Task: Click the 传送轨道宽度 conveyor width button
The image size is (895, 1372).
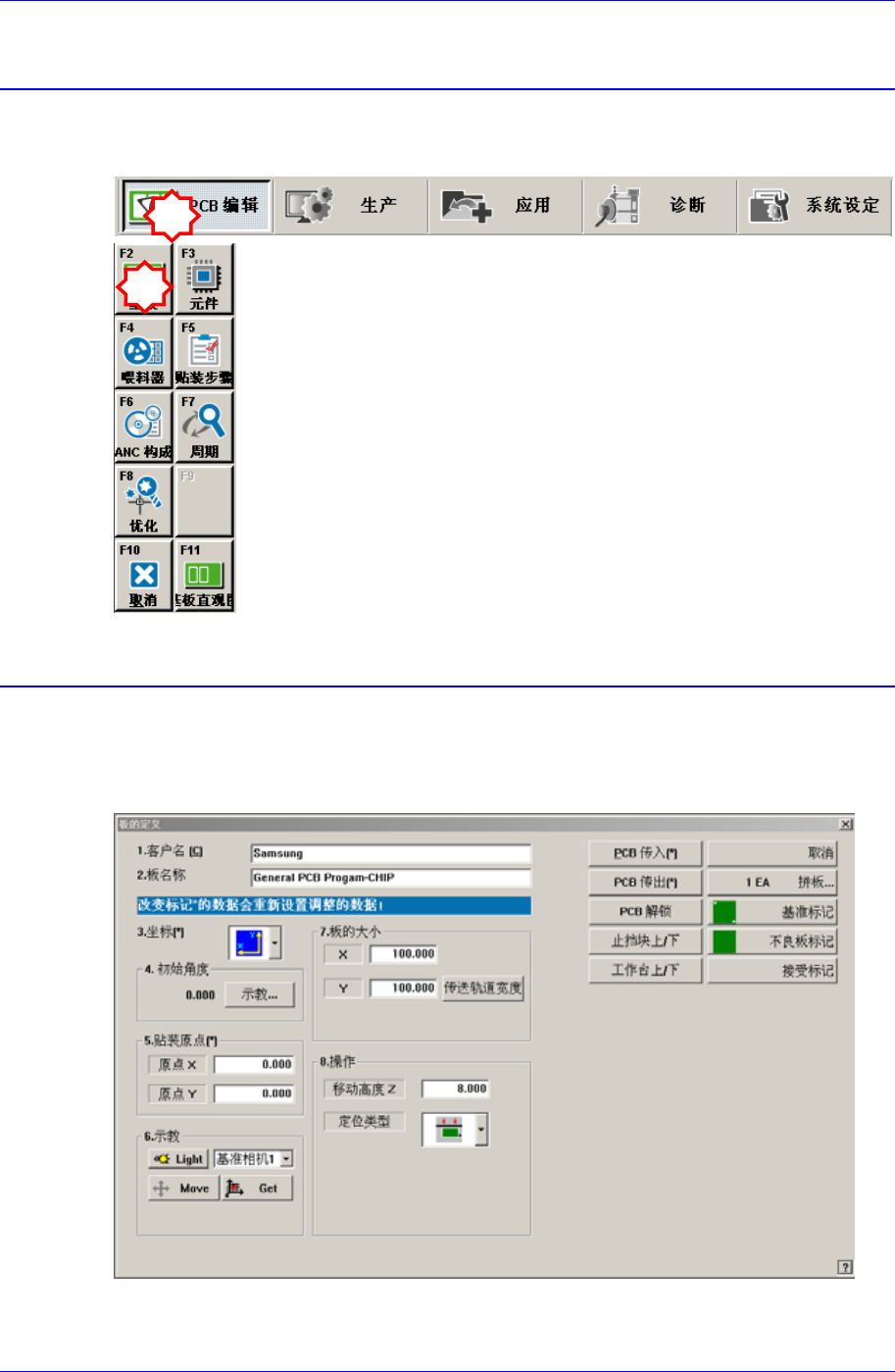Action: point(482,989)
